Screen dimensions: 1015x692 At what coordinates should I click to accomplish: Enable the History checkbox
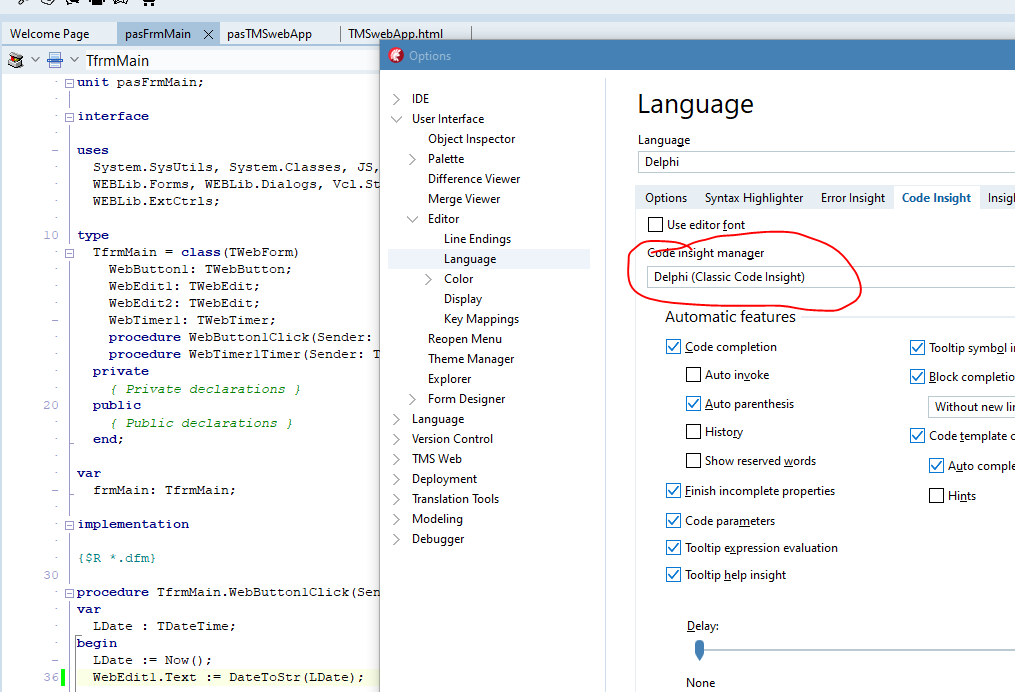693,432
